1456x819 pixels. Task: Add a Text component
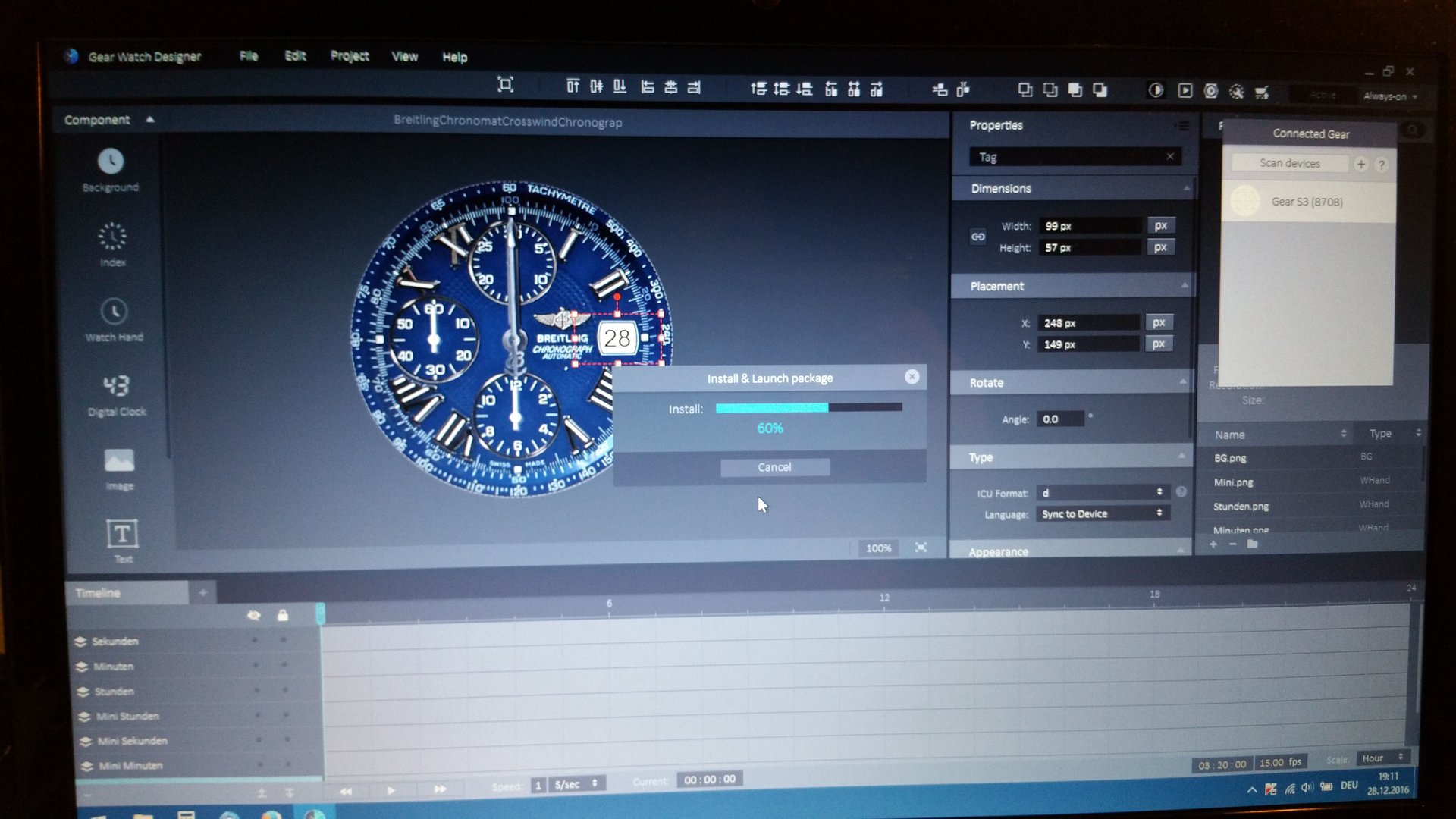point(122,540)
